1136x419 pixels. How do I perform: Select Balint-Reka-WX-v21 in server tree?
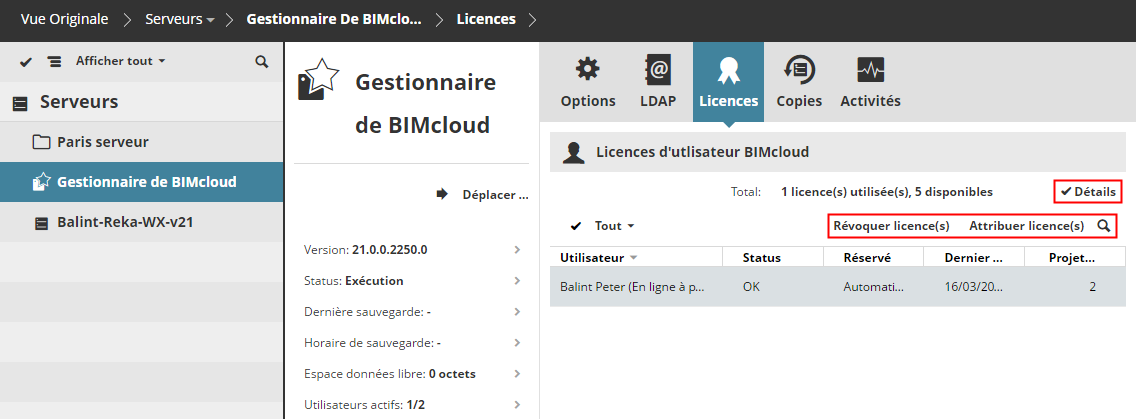[x=141, y=223]
